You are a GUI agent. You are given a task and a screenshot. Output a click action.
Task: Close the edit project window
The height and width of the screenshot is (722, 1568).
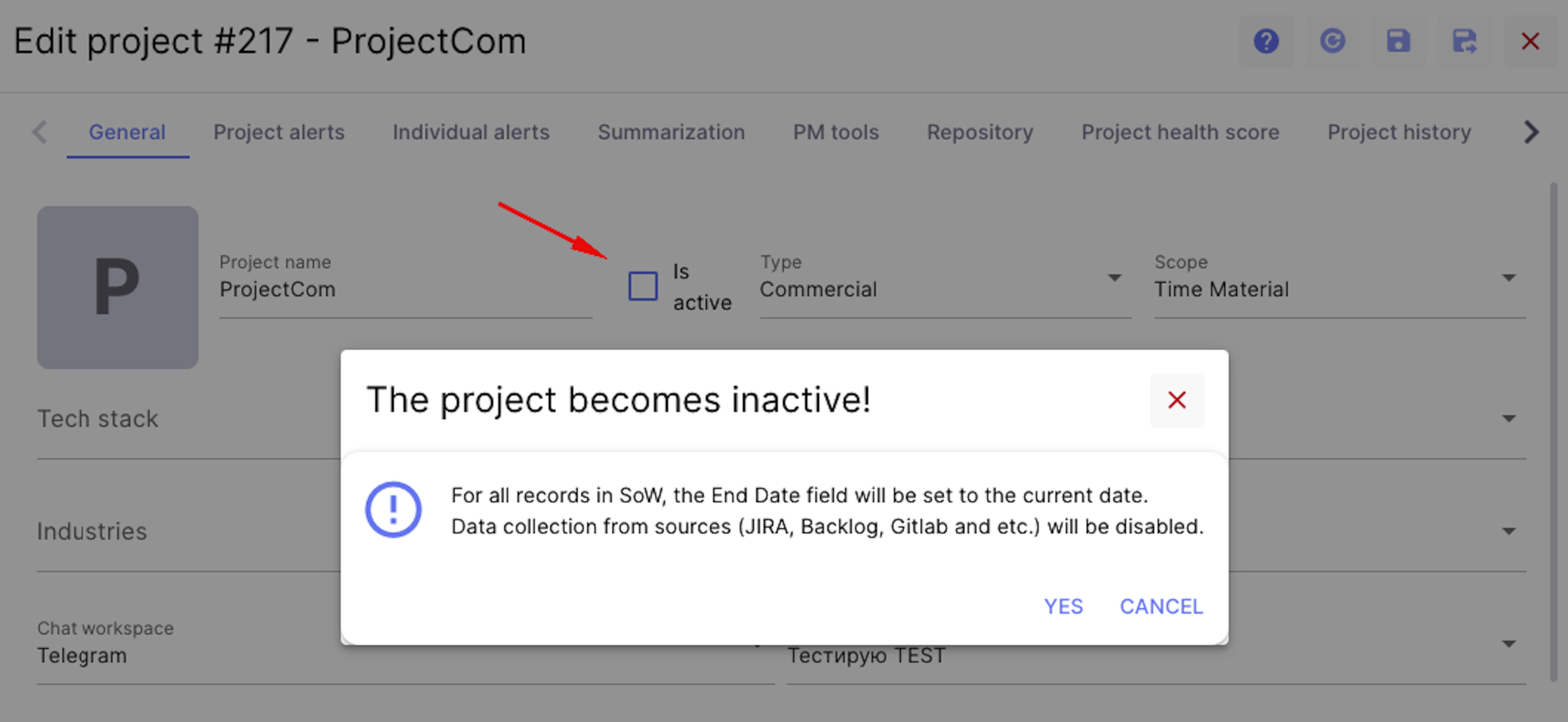coord(1530,41)
